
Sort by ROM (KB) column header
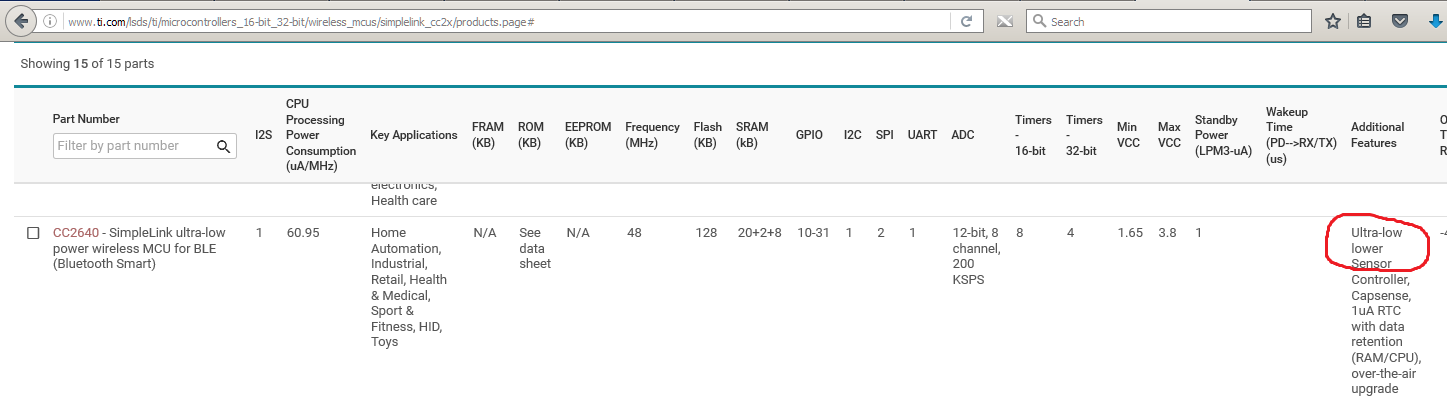pyautogui.click(x=531, y=135)
